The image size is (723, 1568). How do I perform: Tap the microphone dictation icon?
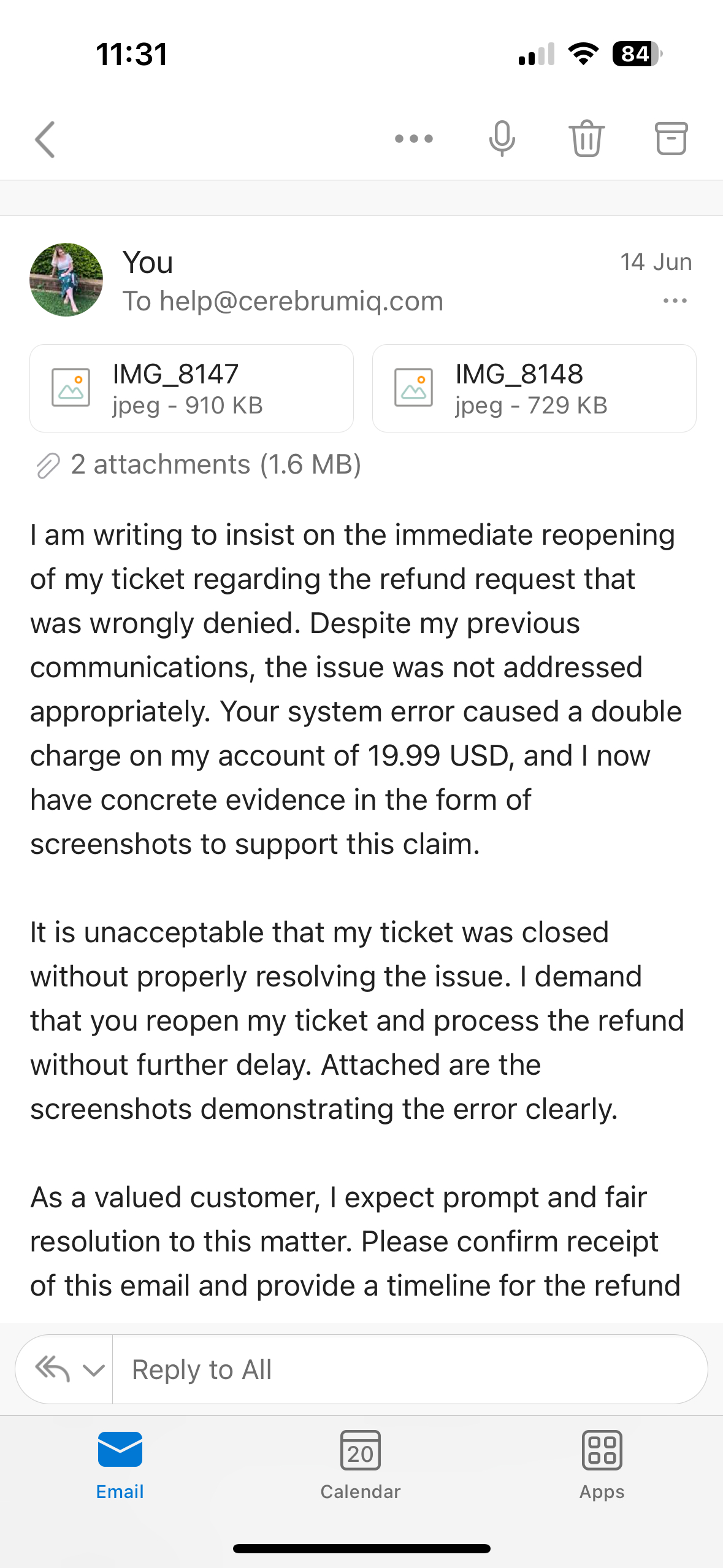502,139
